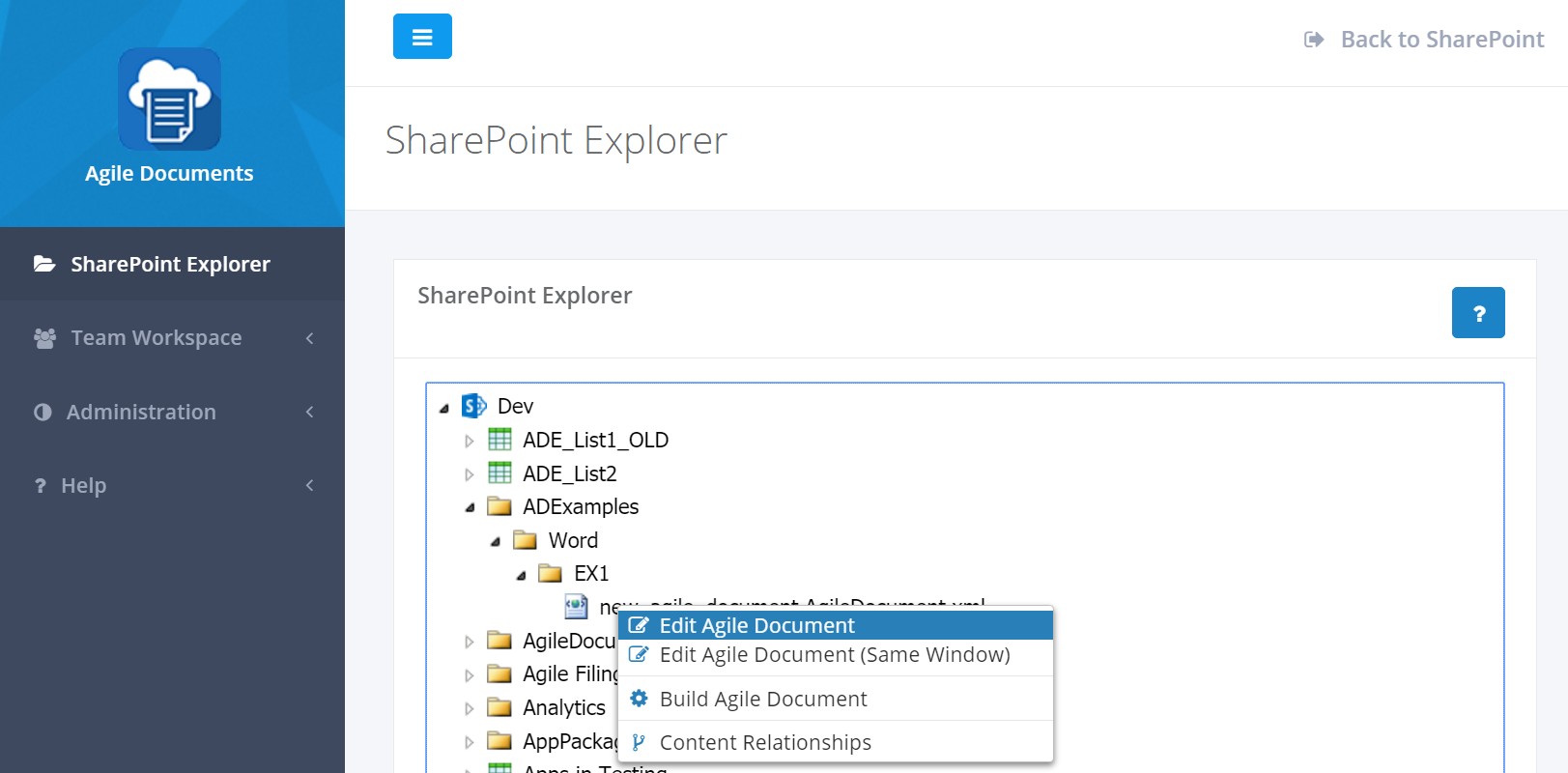Click the gear icon beside Build Agile Document
This screenshot has height=773, width=1568.
point(639,698)
